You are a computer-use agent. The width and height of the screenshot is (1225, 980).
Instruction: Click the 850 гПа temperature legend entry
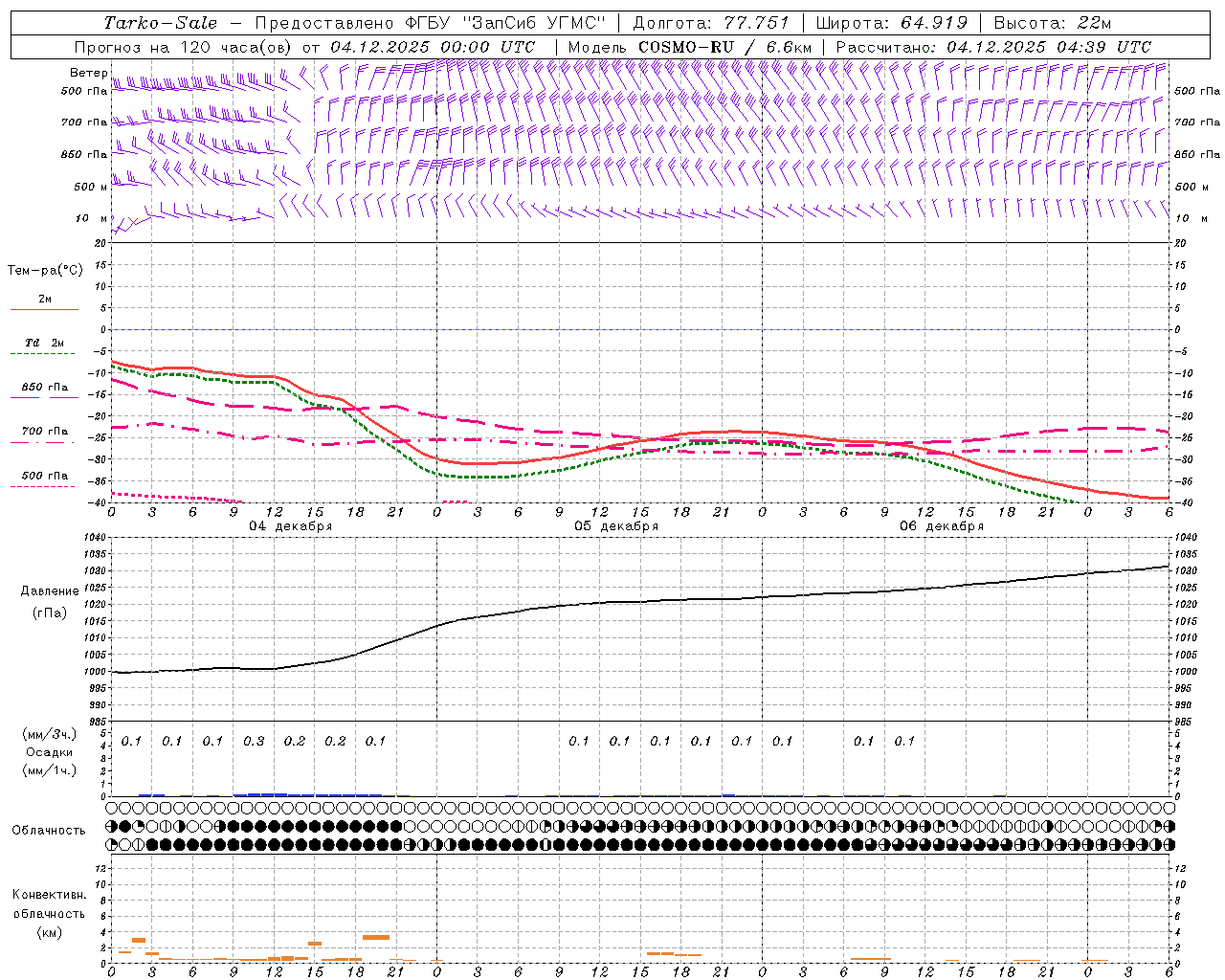(44, 389)
